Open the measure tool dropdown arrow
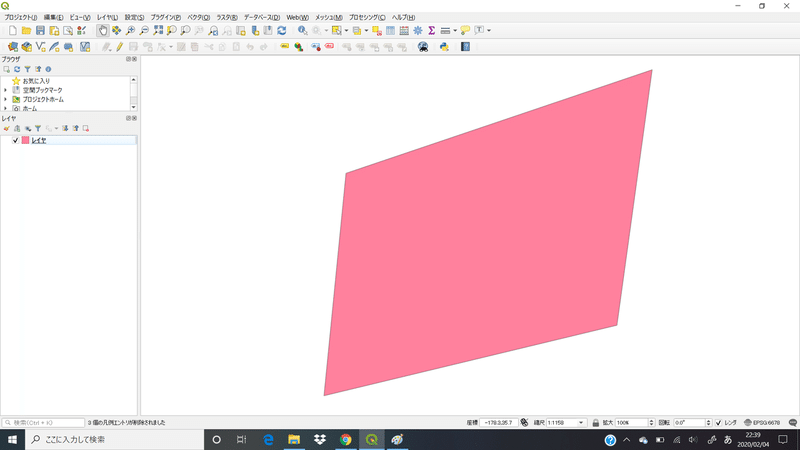The width and height of the screenshot is (800, 450). point(455,31)
